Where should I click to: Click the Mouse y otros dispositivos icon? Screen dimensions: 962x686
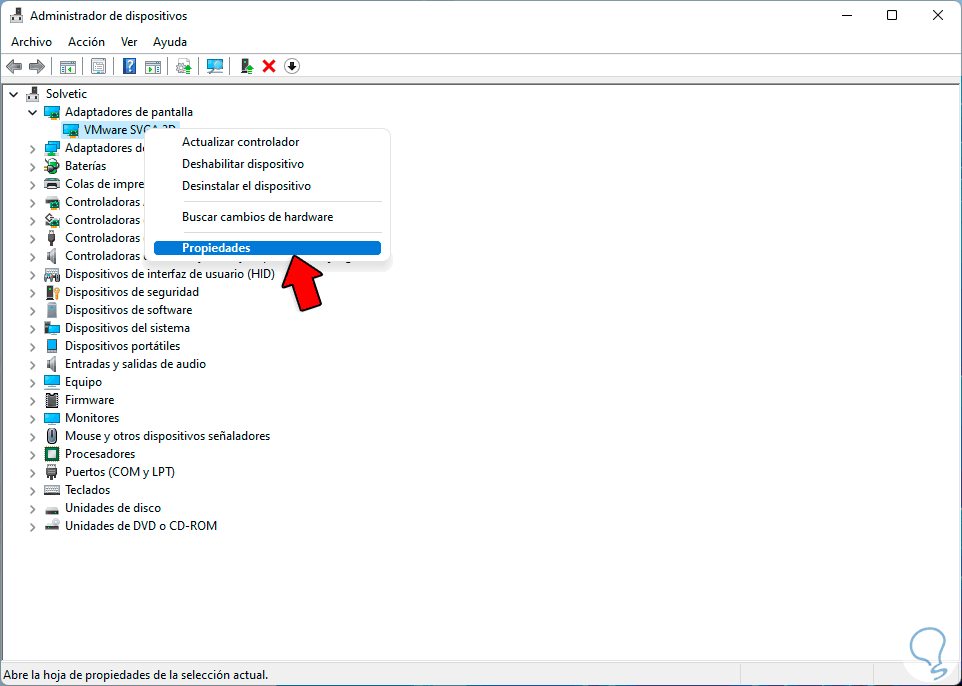point(52,436)
